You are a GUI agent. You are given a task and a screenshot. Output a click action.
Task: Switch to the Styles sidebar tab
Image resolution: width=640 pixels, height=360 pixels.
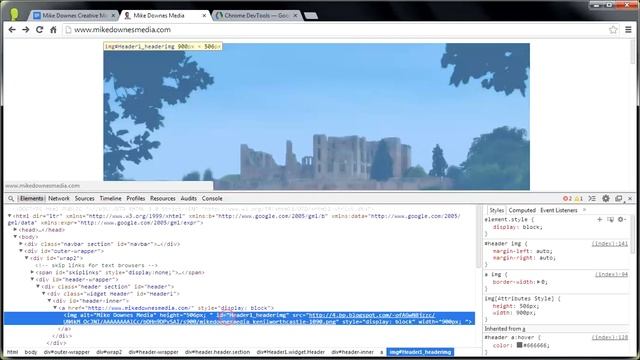[x=496, y=210]
